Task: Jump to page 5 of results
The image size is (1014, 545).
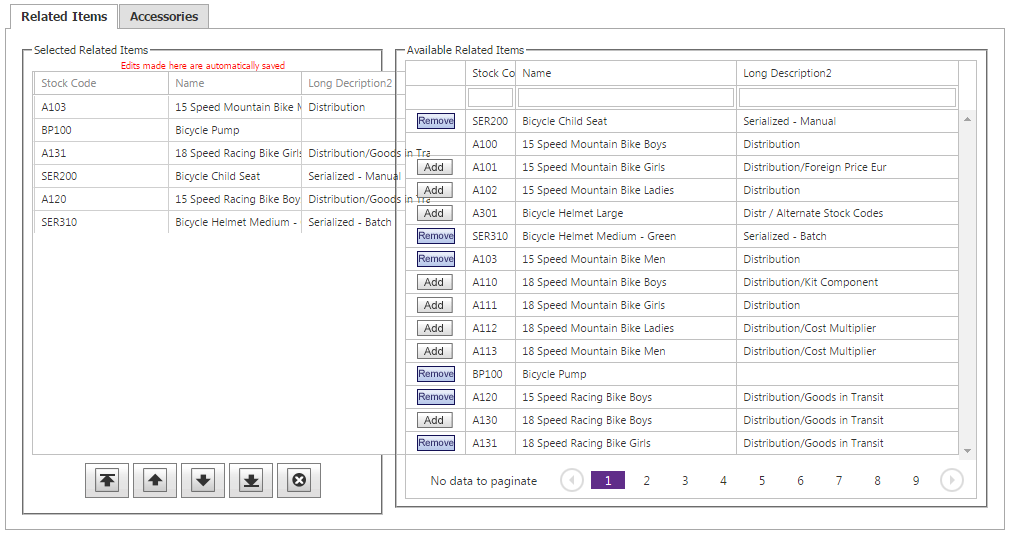Action: click(x=762, y=481)
